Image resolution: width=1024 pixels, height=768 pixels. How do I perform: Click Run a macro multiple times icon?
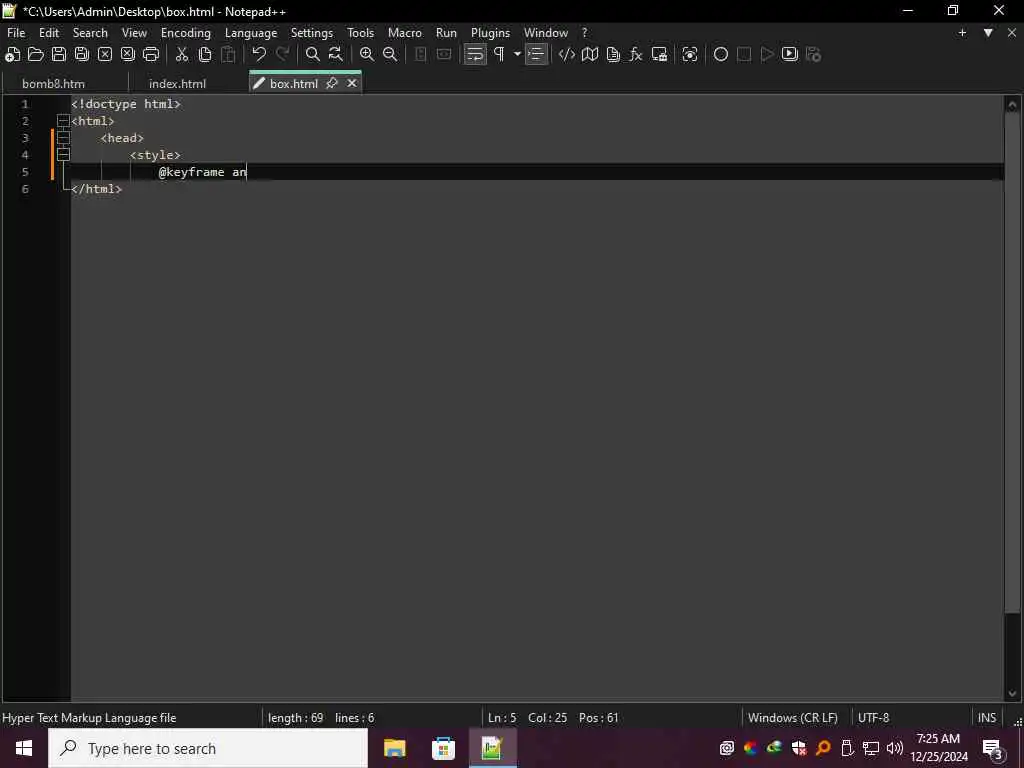coord(790,55)
